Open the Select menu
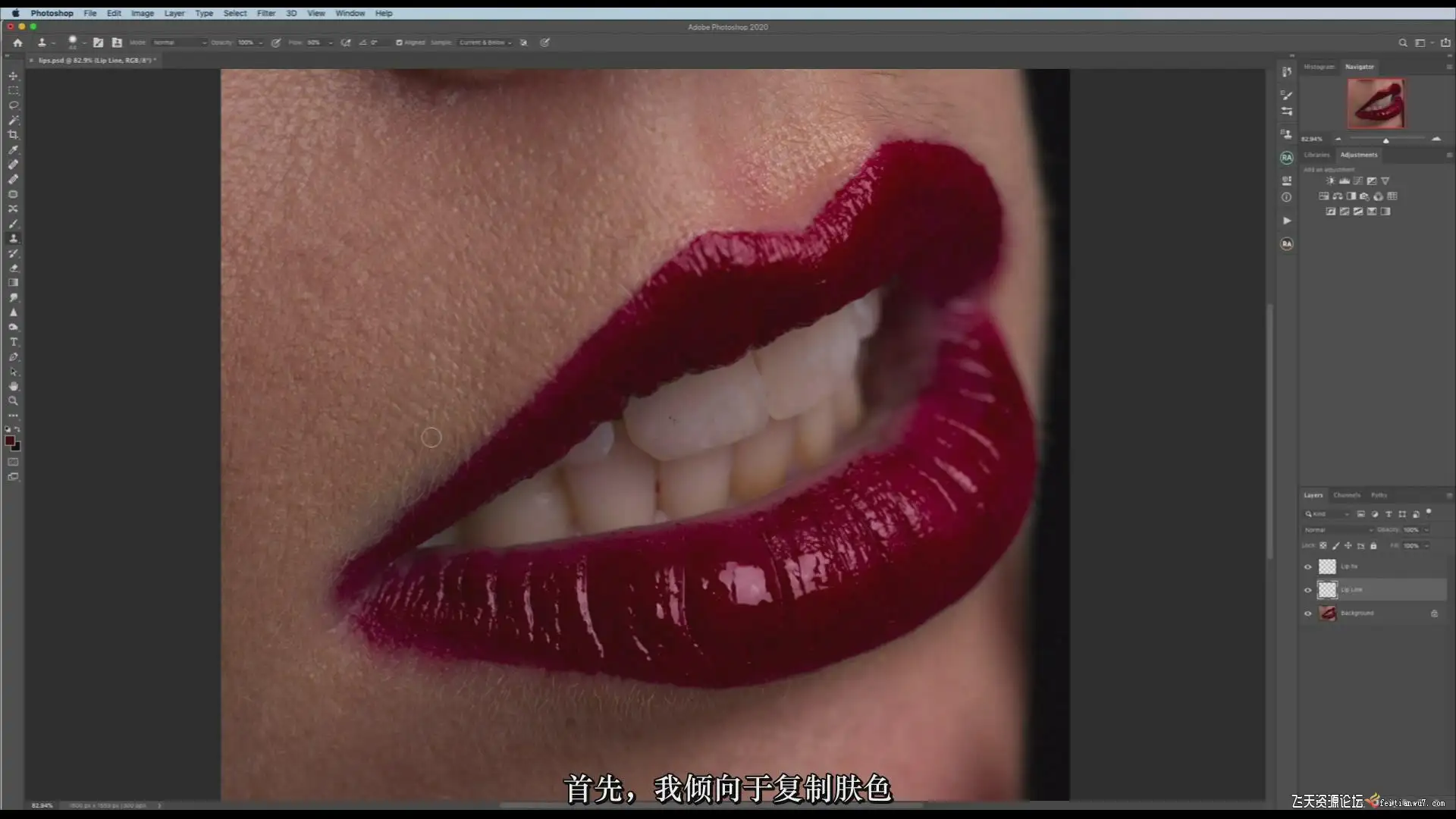The image size is (1456, 819). pos(235,13)
